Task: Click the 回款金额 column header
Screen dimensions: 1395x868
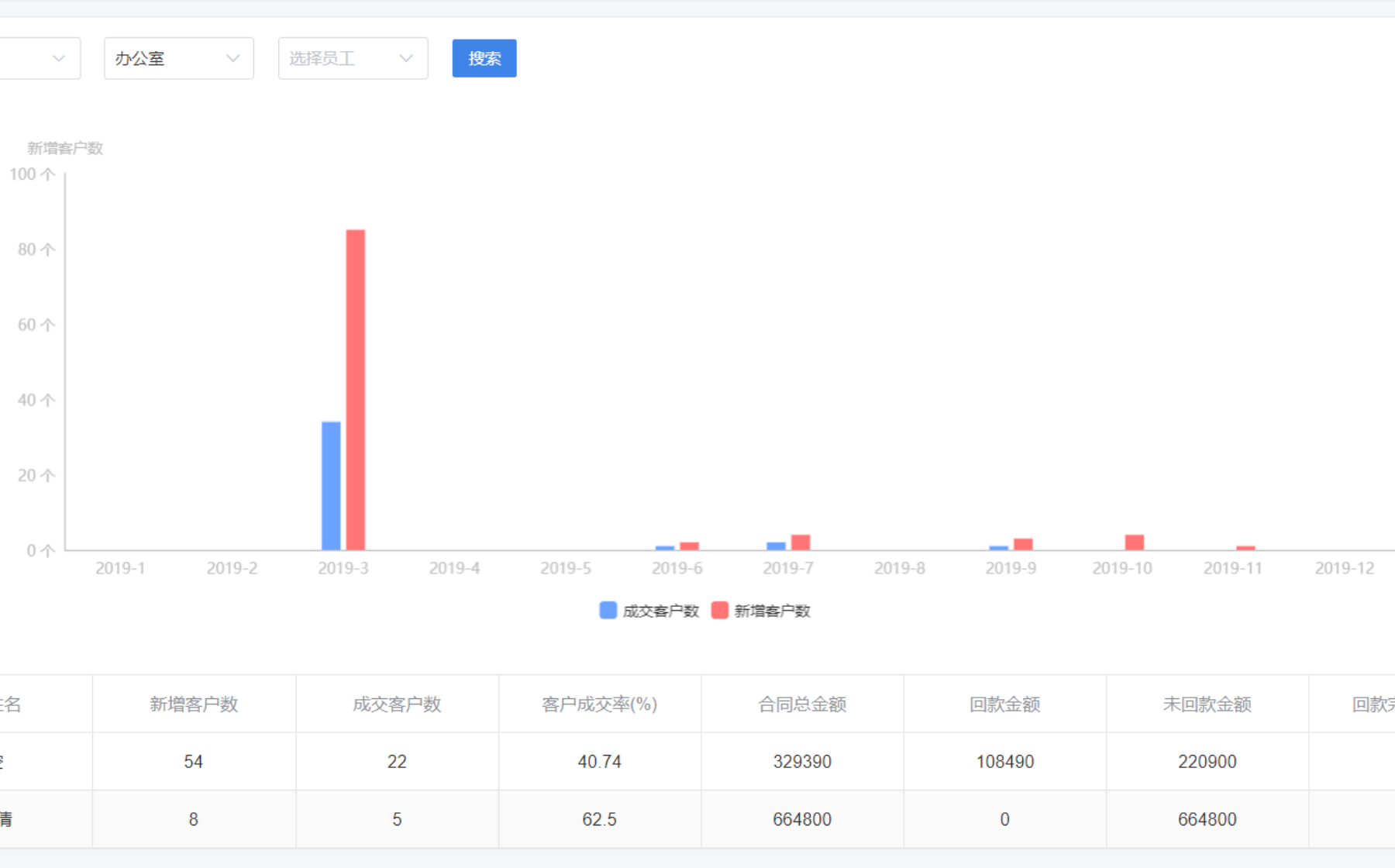Action: (1005, 704)
